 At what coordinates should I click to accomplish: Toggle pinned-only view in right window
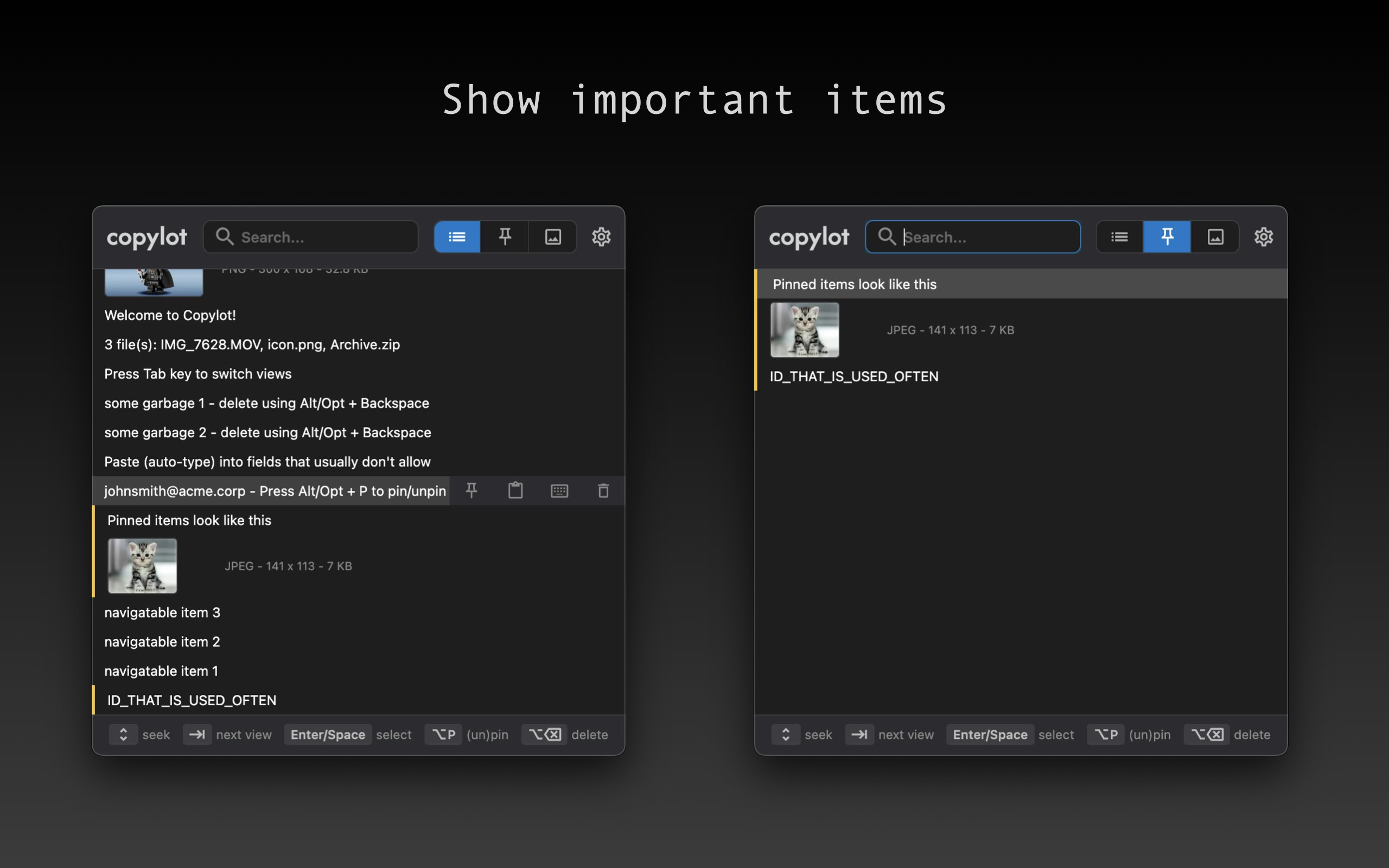[x=1167, y=237]
